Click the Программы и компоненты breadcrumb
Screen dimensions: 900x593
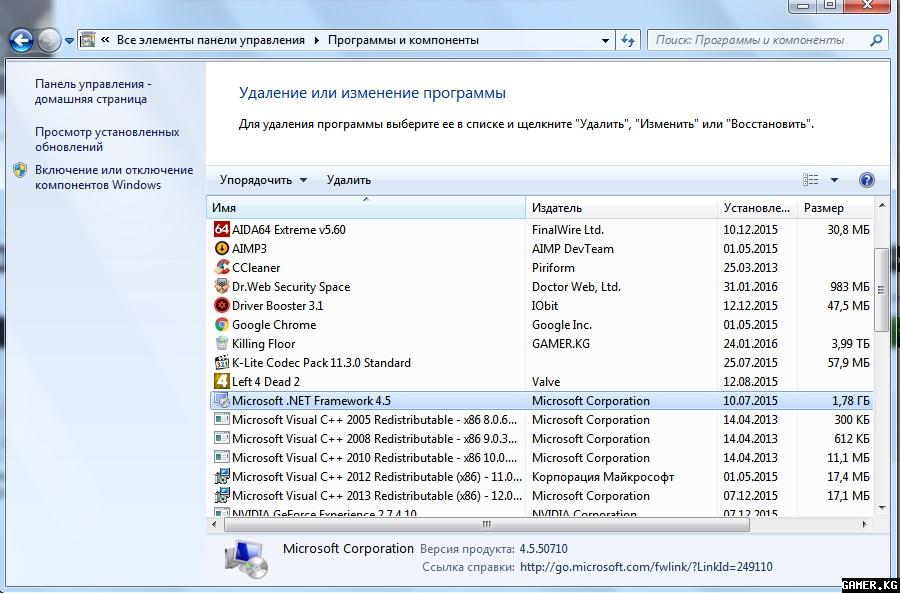(x=403, y=40)
